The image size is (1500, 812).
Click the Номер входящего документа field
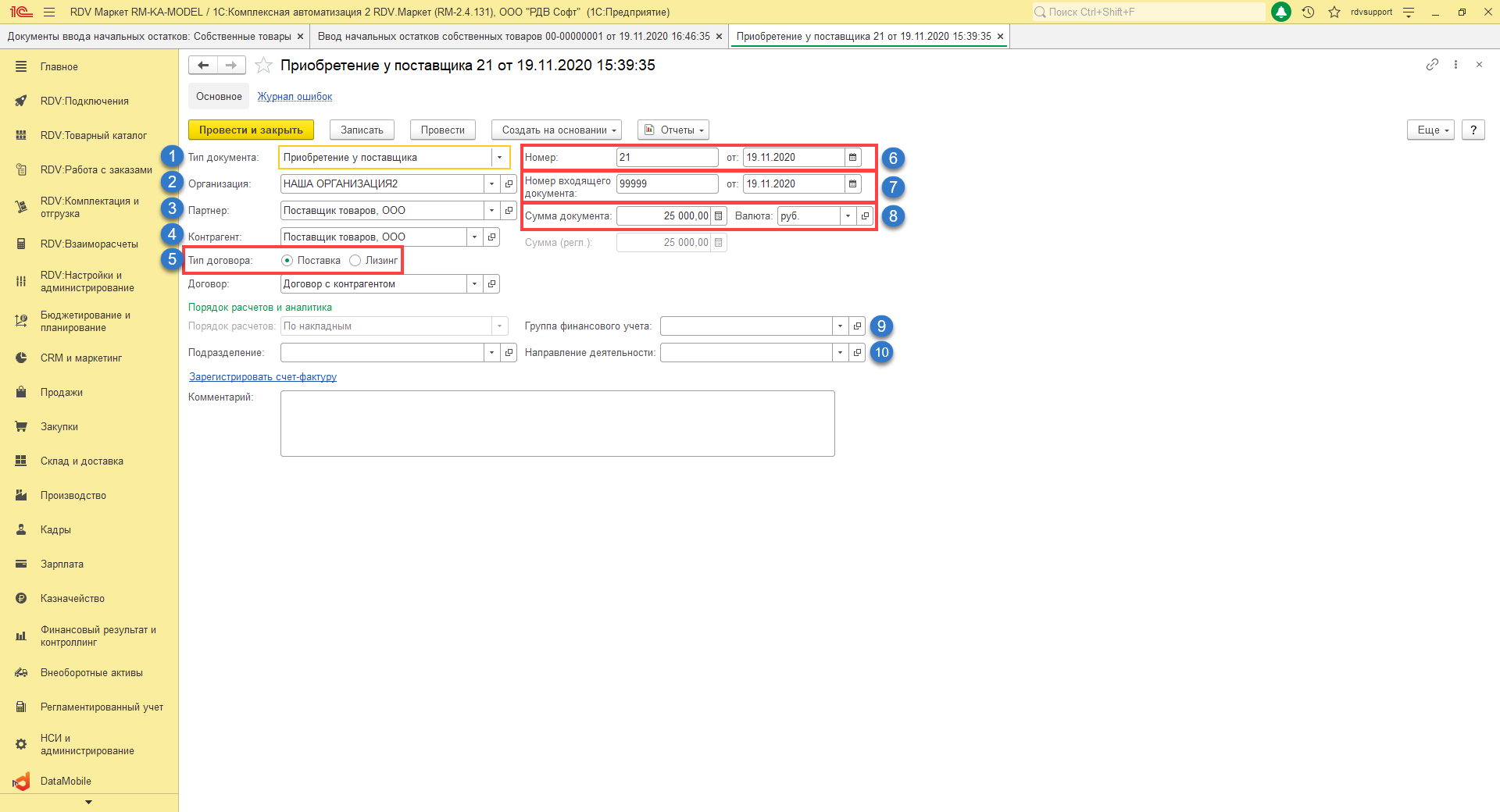(666, 184)
